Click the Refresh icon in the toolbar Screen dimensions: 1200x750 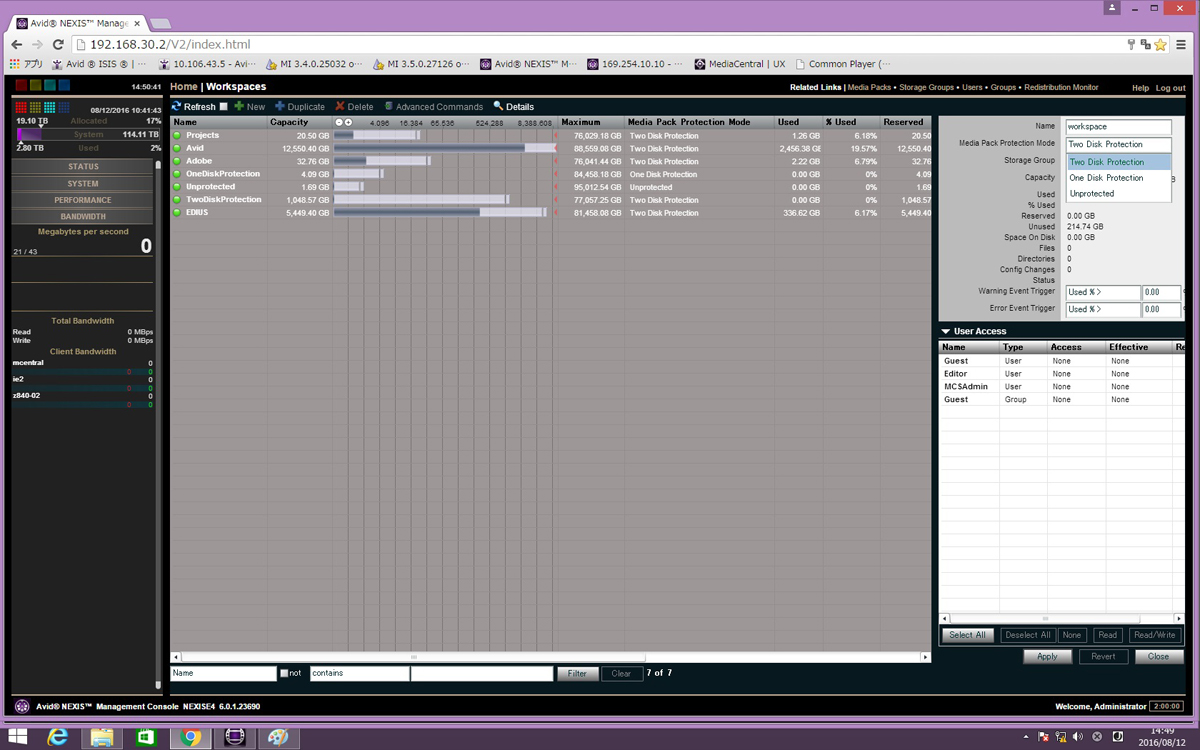click(177, 107)
